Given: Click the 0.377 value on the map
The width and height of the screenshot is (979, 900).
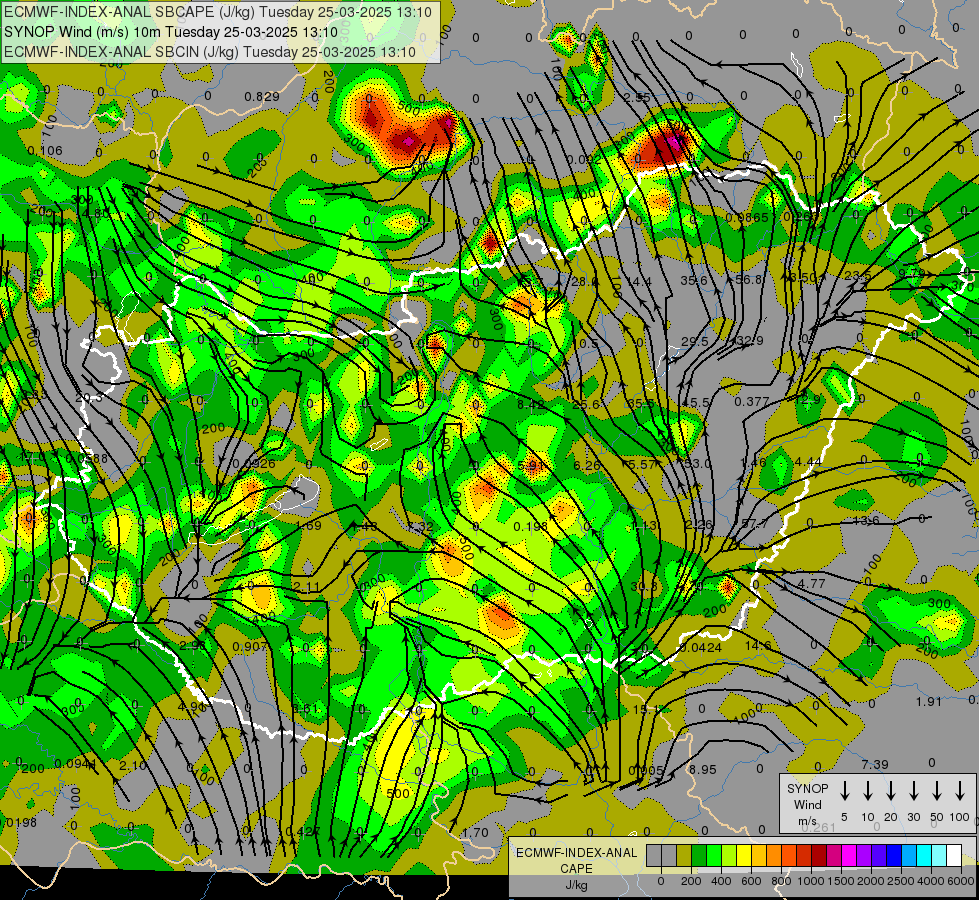Looking at the screenshot, I should click(752, 401).
